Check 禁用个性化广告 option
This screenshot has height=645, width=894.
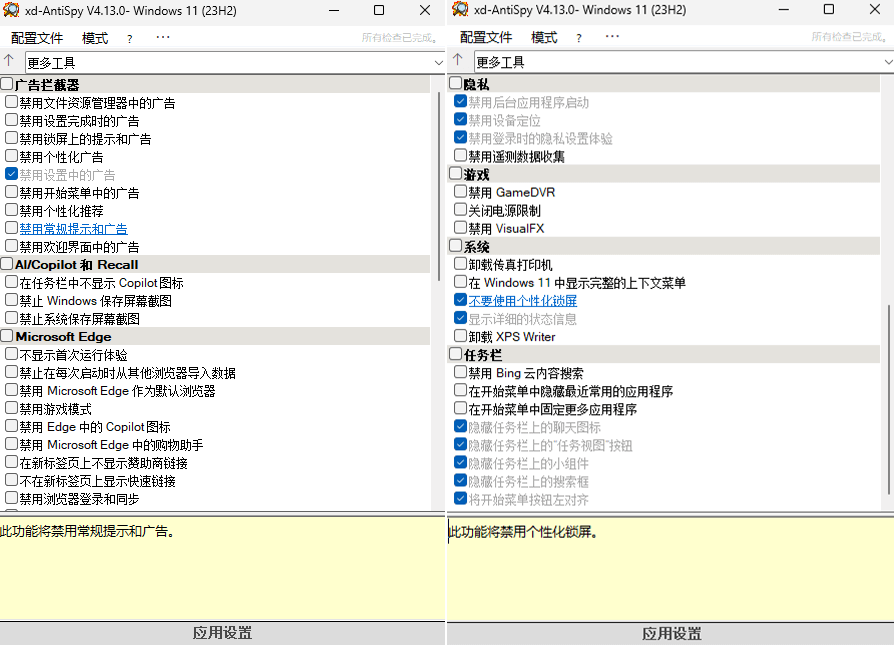(11, 156)
